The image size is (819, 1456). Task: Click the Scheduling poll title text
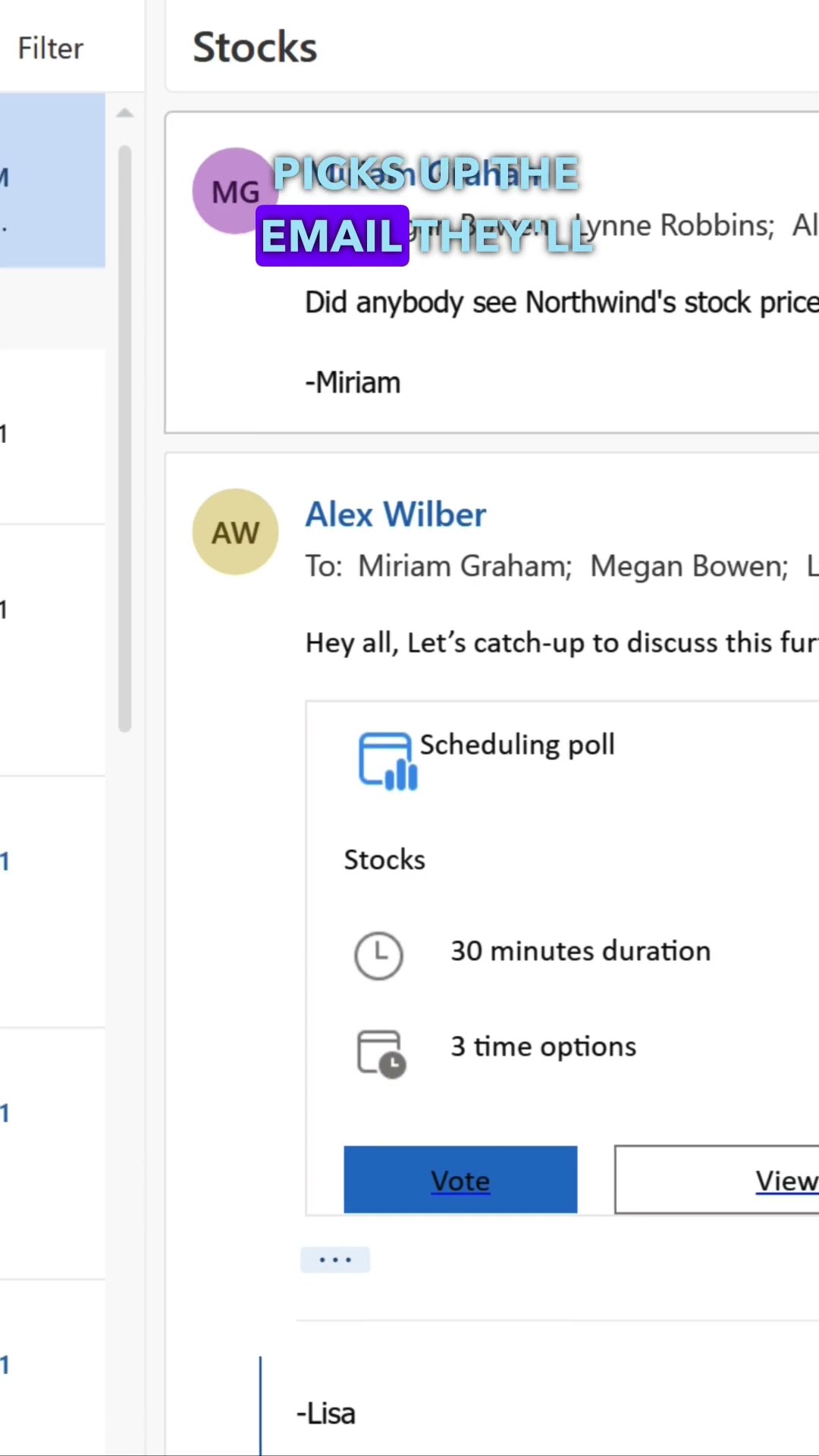click(x=517, y=745)
